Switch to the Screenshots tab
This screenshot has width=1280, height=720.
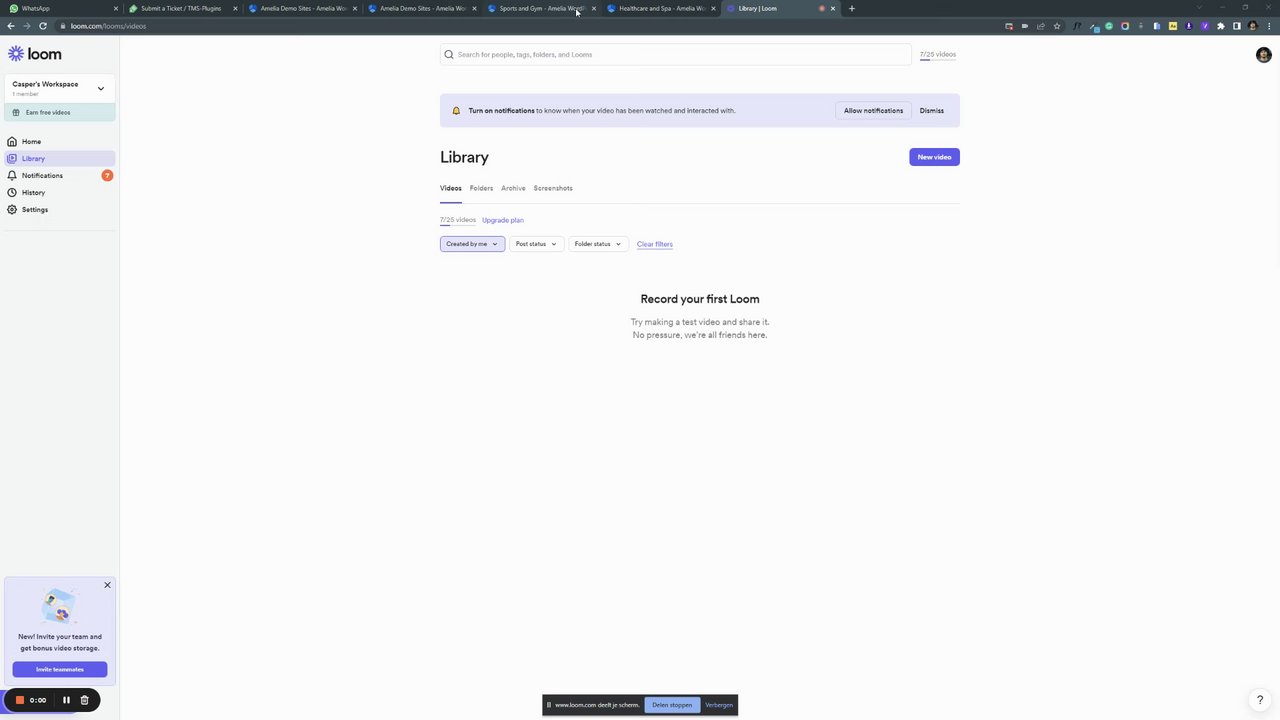553,188
